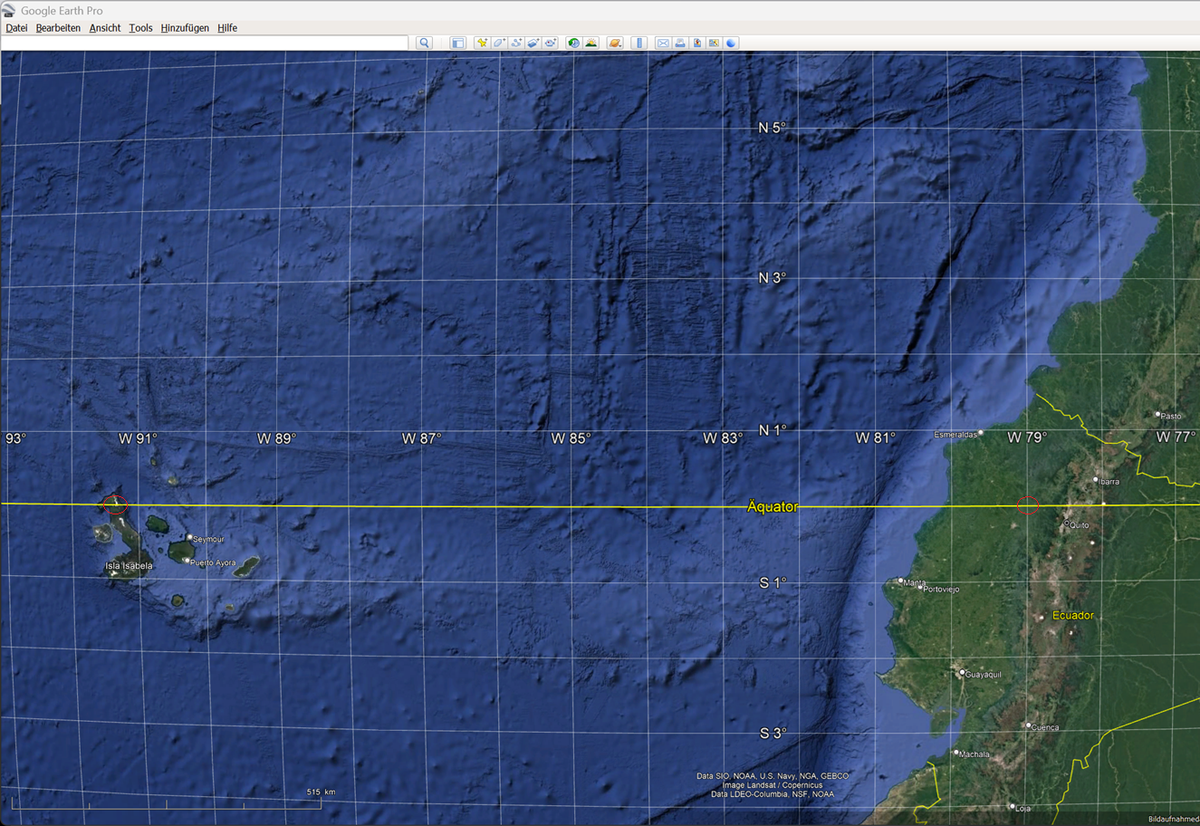Select the add polygon tool

499,43
